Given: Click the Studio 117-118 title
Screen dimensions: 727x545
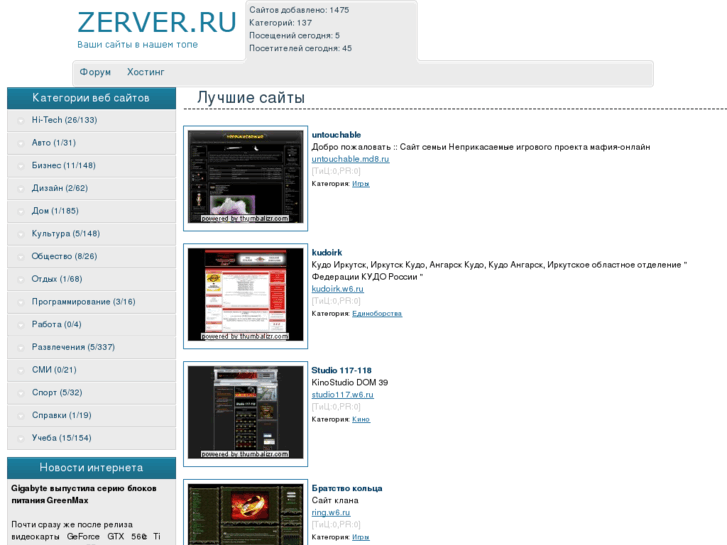Looking at the screenshot, I should 342,371.
